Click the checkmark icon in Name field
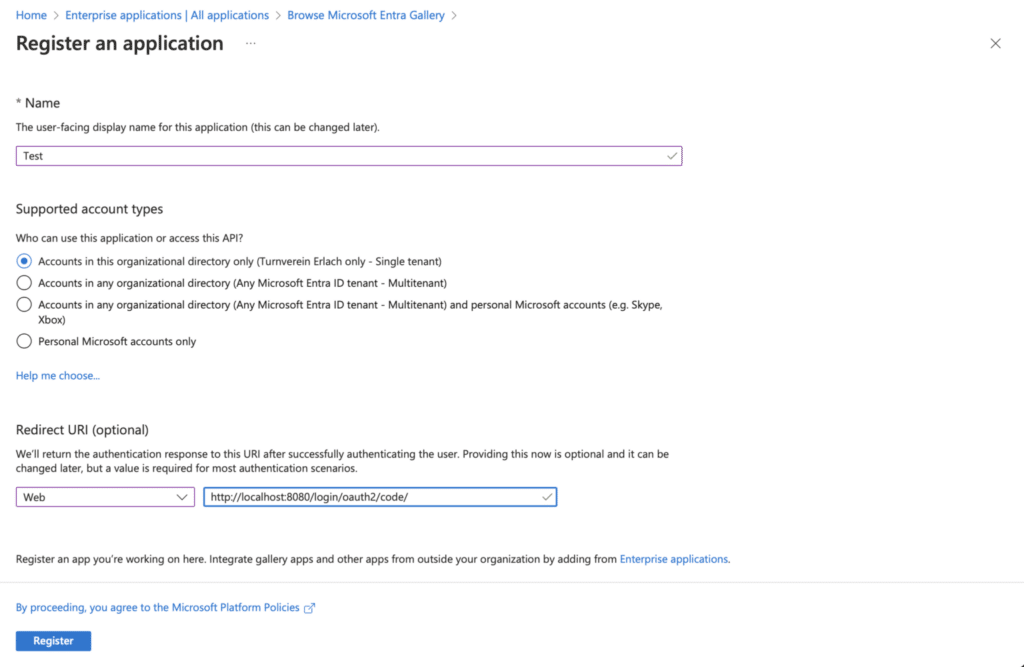This screenshot has width=1024, height=667. [671, 156]
